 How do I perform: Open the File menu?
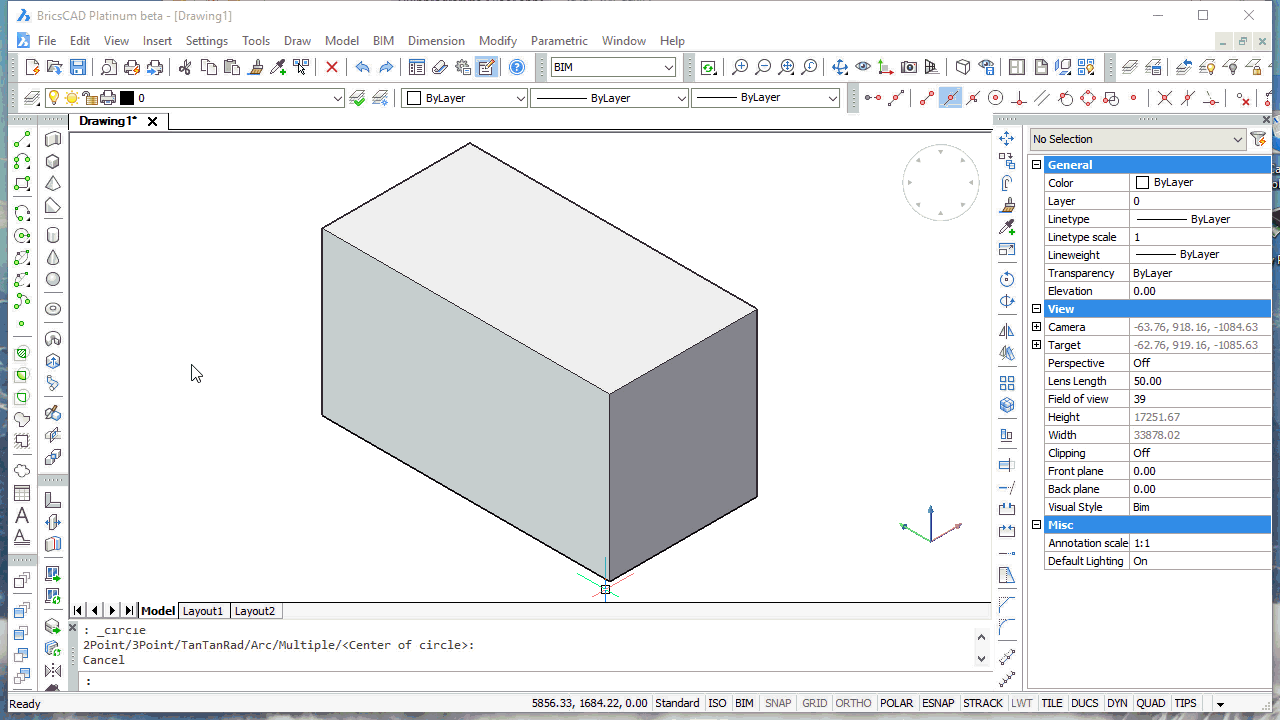click(x=47, y=41)
